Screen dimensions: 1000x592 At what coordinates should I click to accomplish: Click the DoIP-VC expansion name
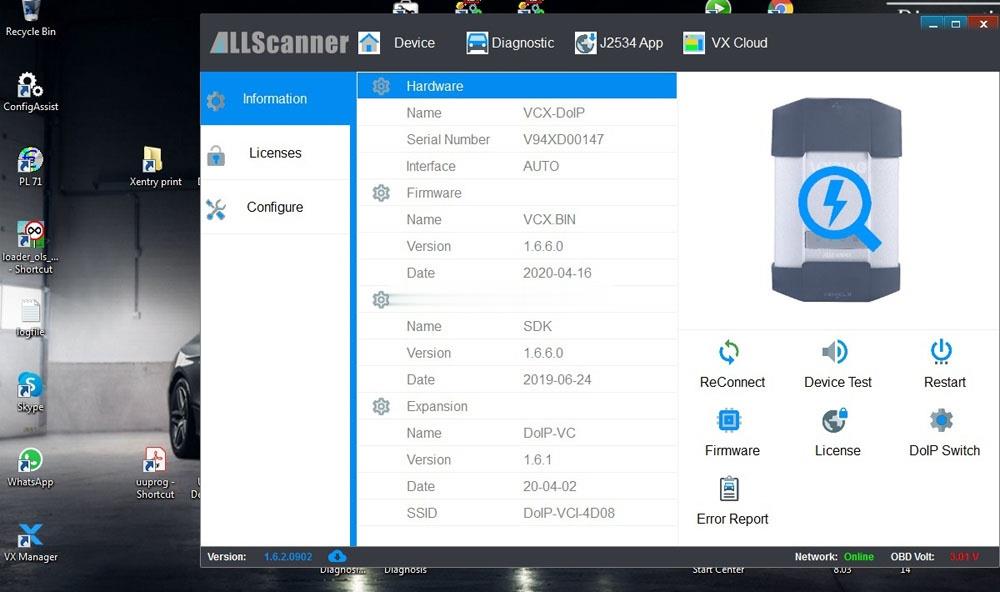point(549,433)
